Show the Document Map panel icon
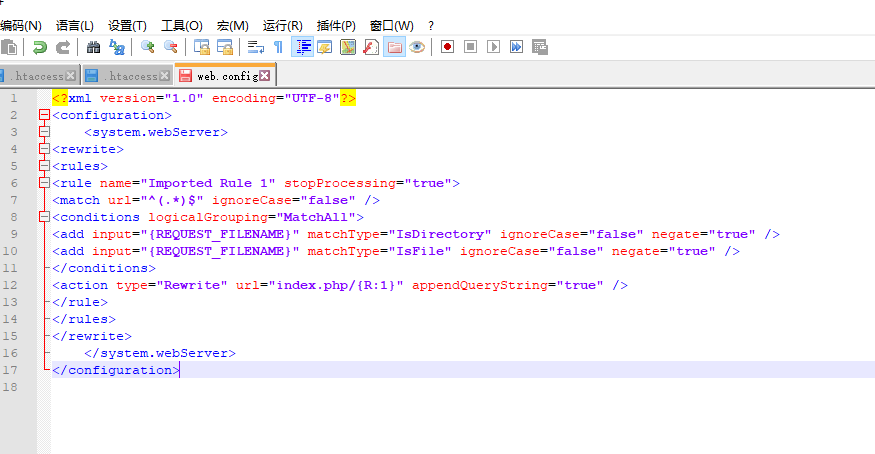 click(x=348, y=47)
